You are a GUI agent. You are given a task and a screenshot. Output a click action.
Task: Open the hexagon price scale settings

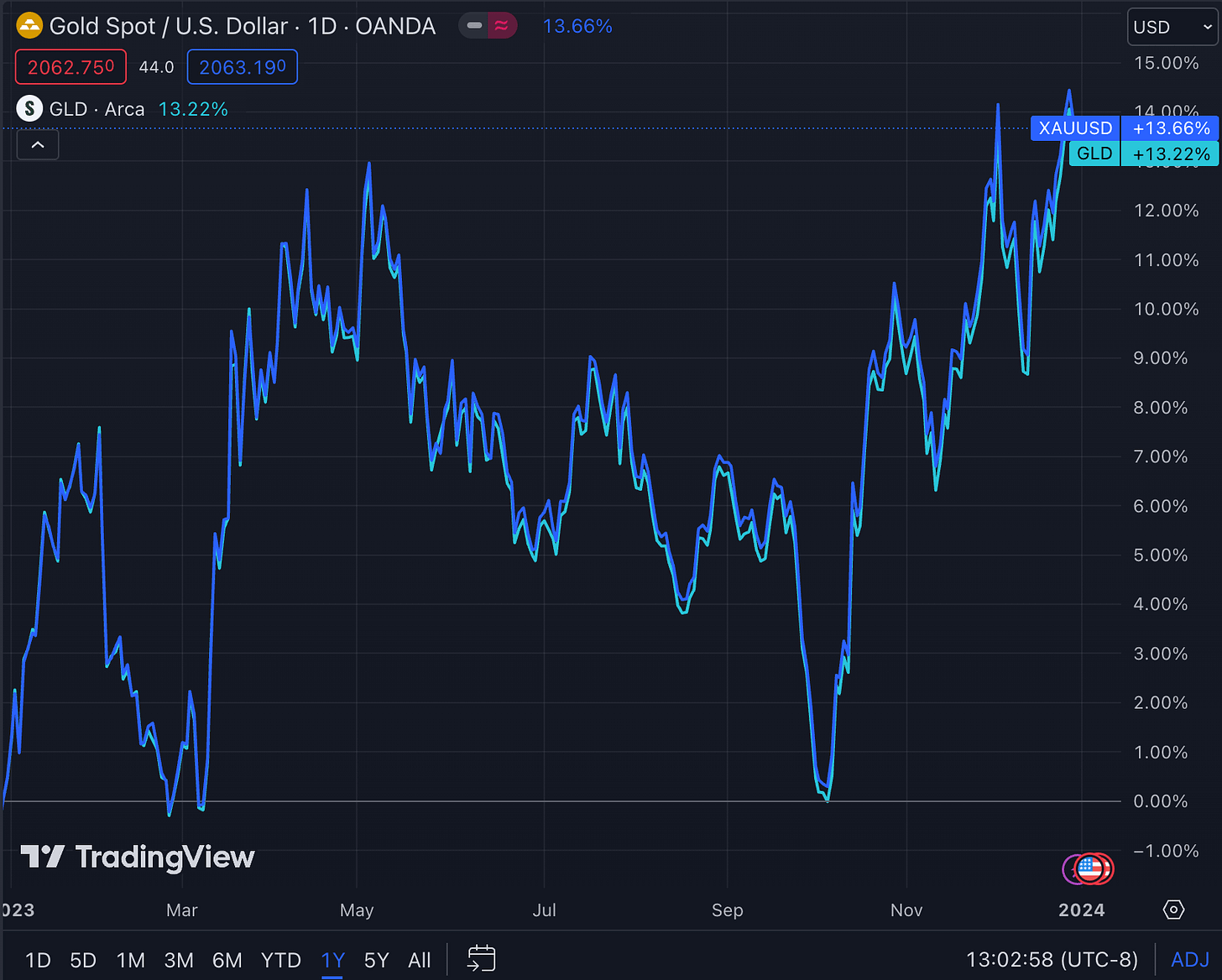point(1173,910)
